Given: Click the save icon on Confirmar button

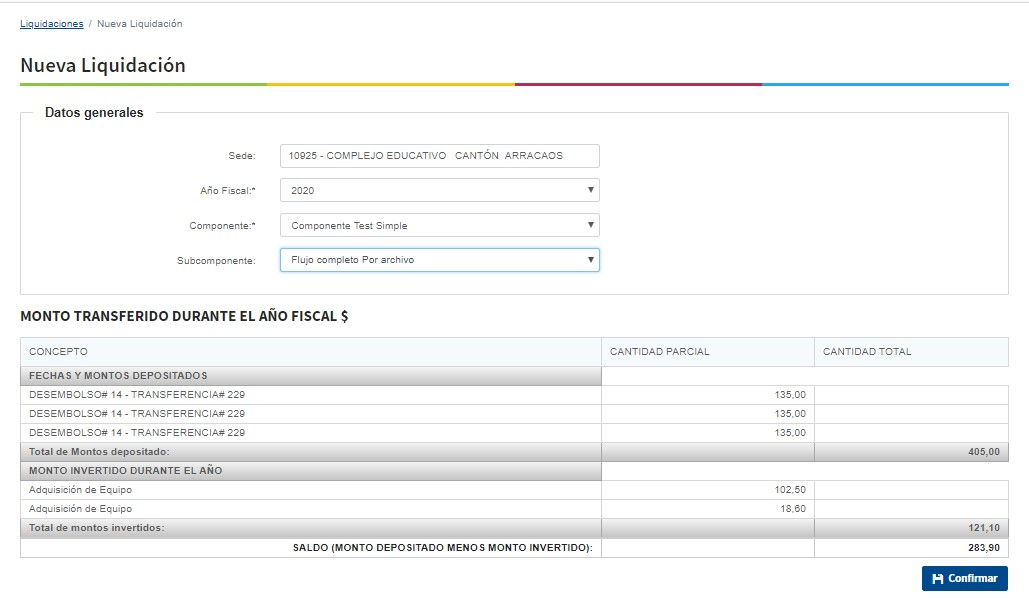Looking at the screenshot, I should click(x=937, y=579).
